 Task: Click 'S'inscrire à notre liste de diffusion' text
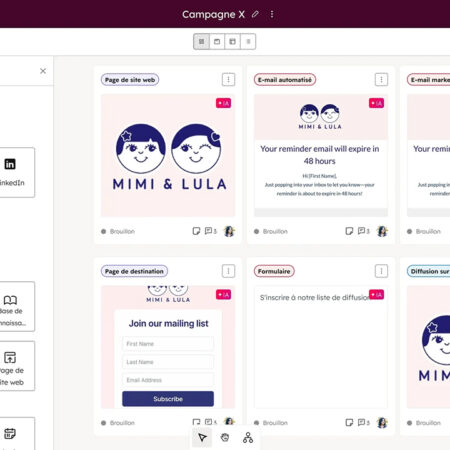pyautogui.click(x=314, y=297)
